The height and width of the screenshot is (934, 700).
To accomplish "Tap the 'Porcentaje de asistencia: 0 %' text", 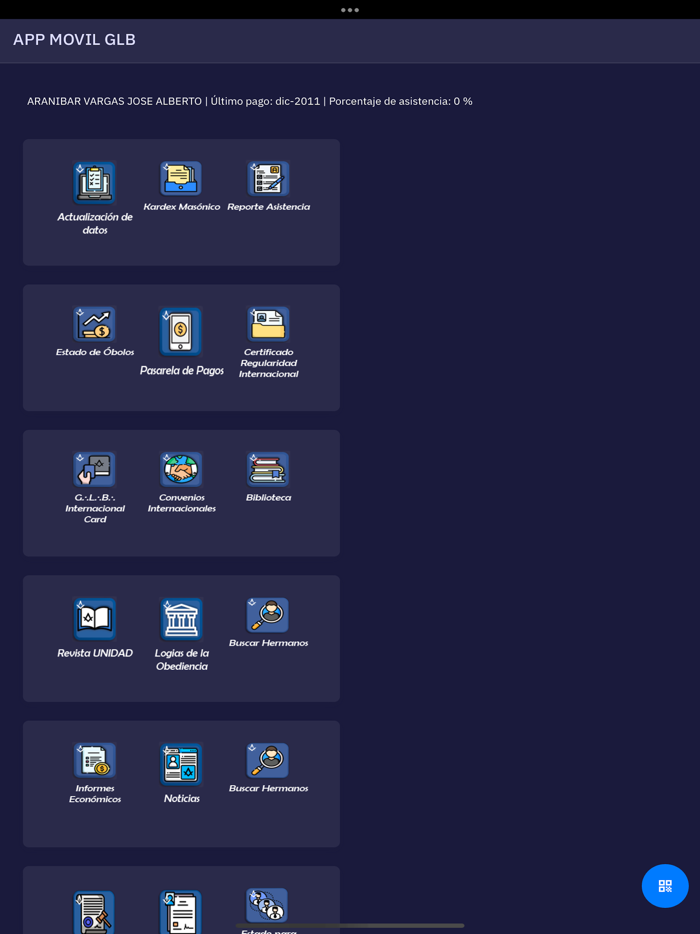I will tap(401, 101).
